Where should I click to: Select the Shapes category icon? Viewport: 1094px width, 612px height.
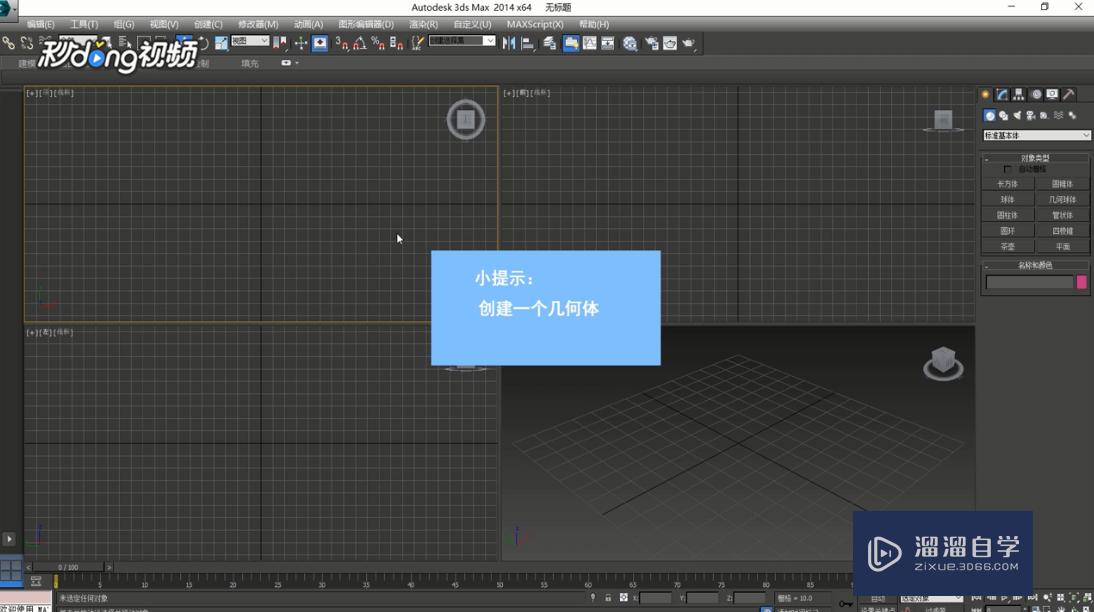(x=1003, y=116)
